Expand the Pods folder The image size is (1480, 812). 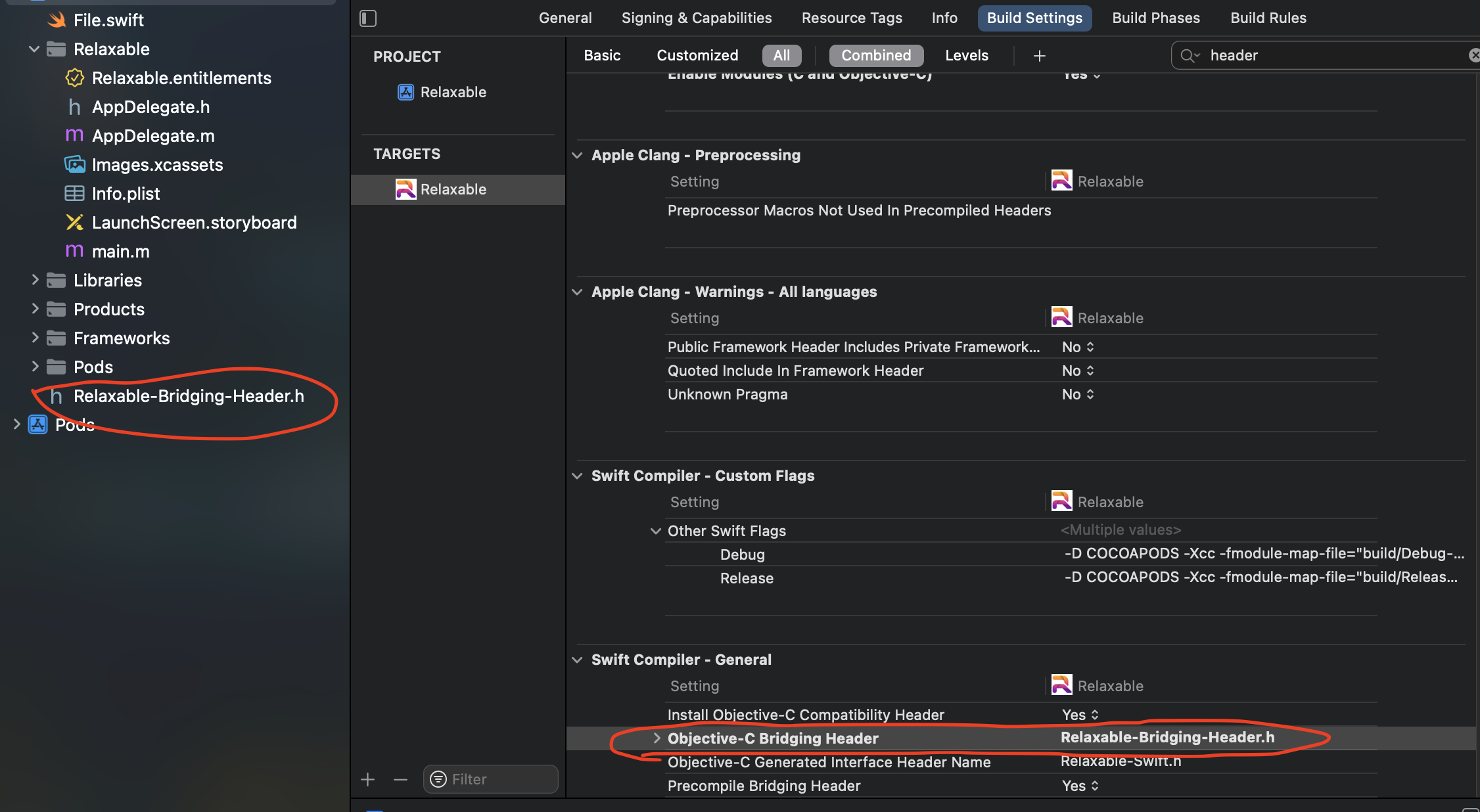point(35,367)
